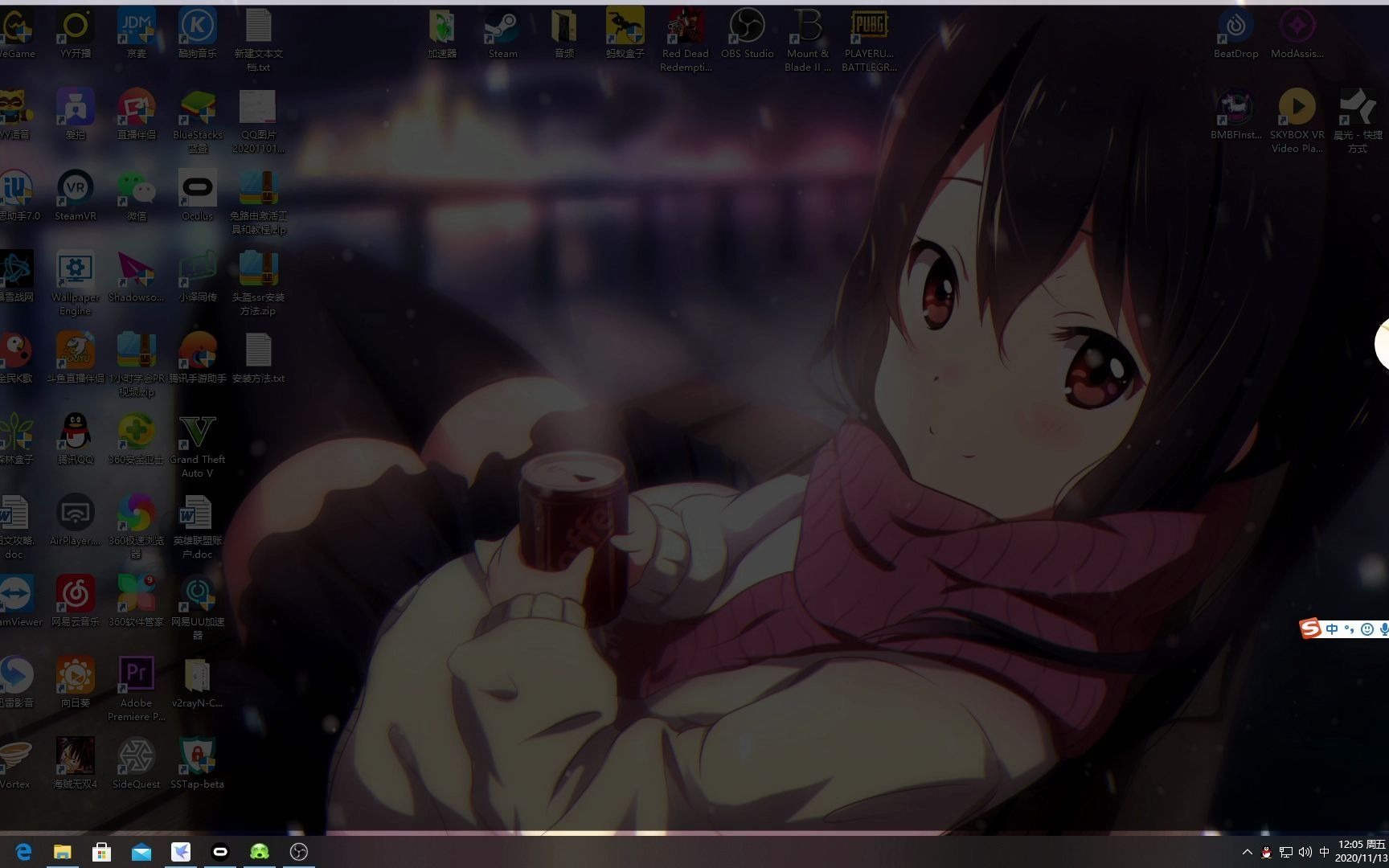
Task: Show hidden system tray icons
Action: (x=1248, y=852)
